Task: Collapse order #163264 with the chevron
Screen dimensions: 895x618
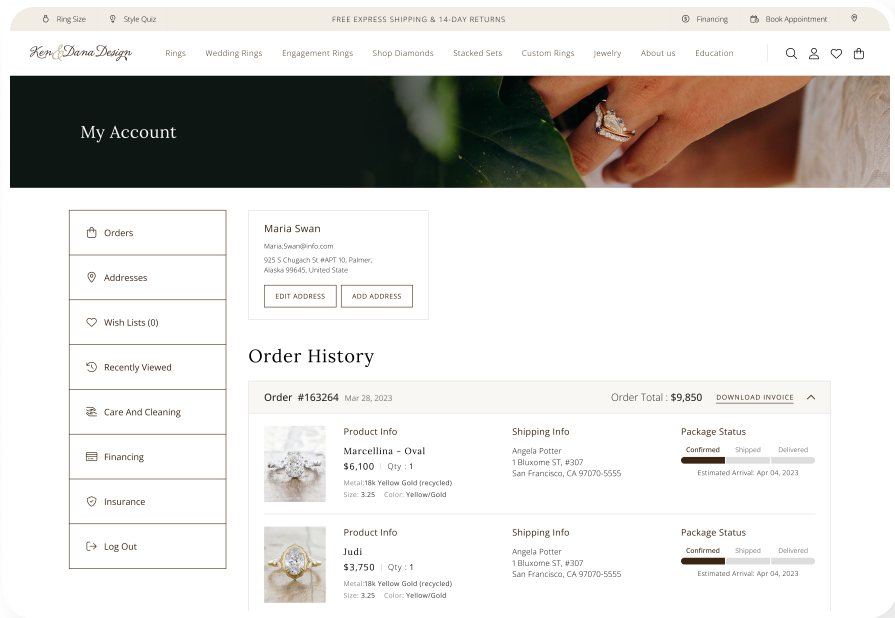Action: pyautogui.click(x=811, y=397)
